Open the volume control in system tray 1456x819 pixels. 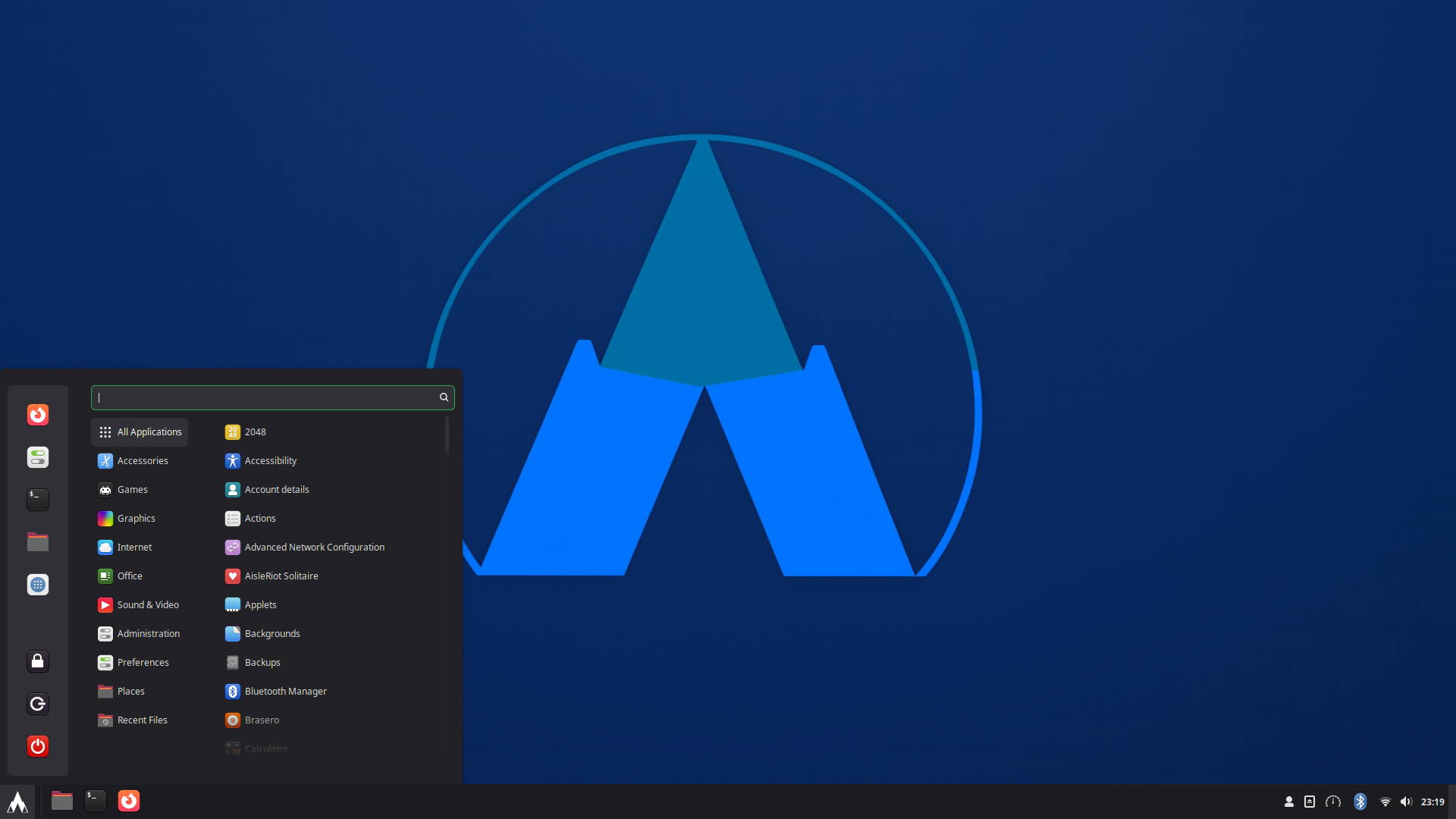point(1407,802)
